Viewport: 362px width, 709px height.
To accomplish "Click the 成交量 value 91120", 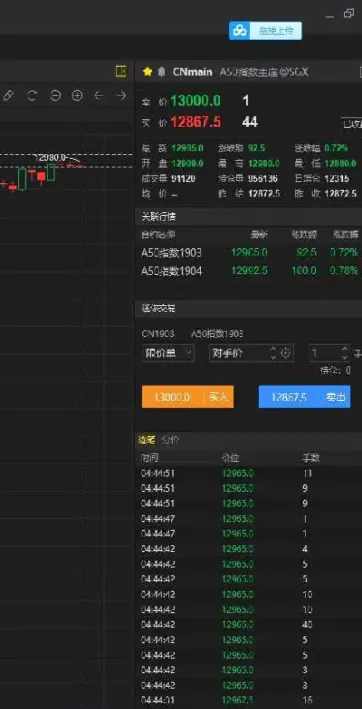I will (x=183, y=179).
